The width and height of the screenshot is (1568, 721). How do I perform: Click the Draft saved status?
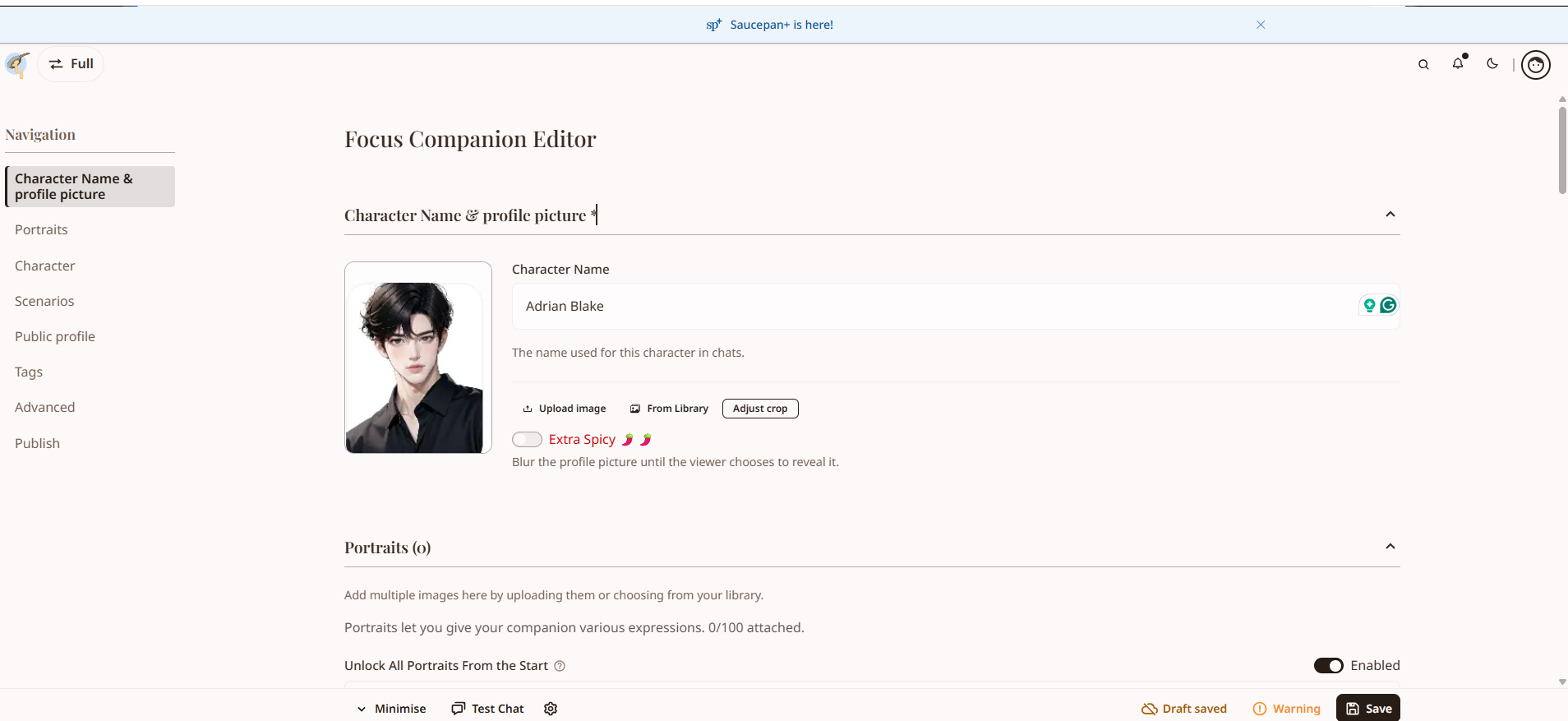[1184, 709]
